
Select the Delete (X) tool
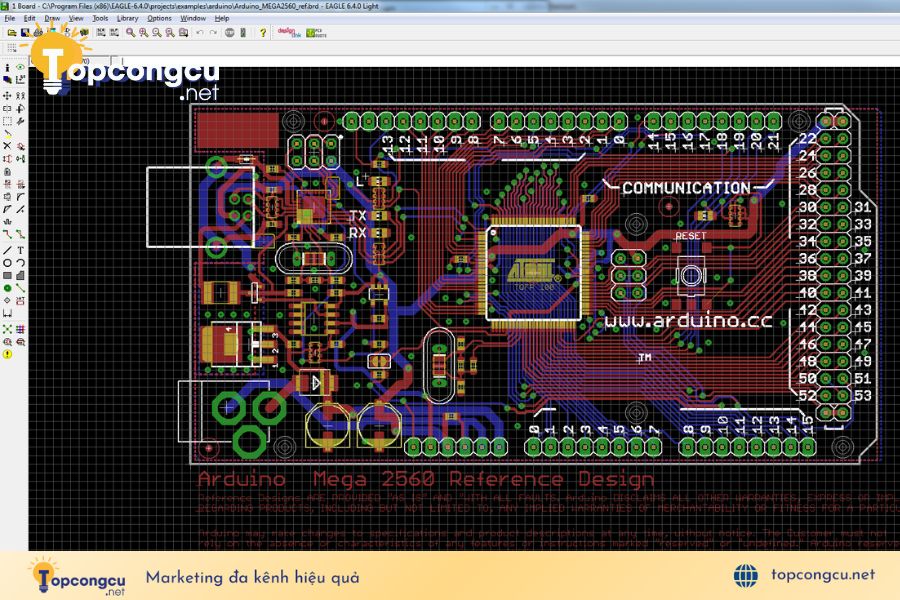(x=7, y=146)
